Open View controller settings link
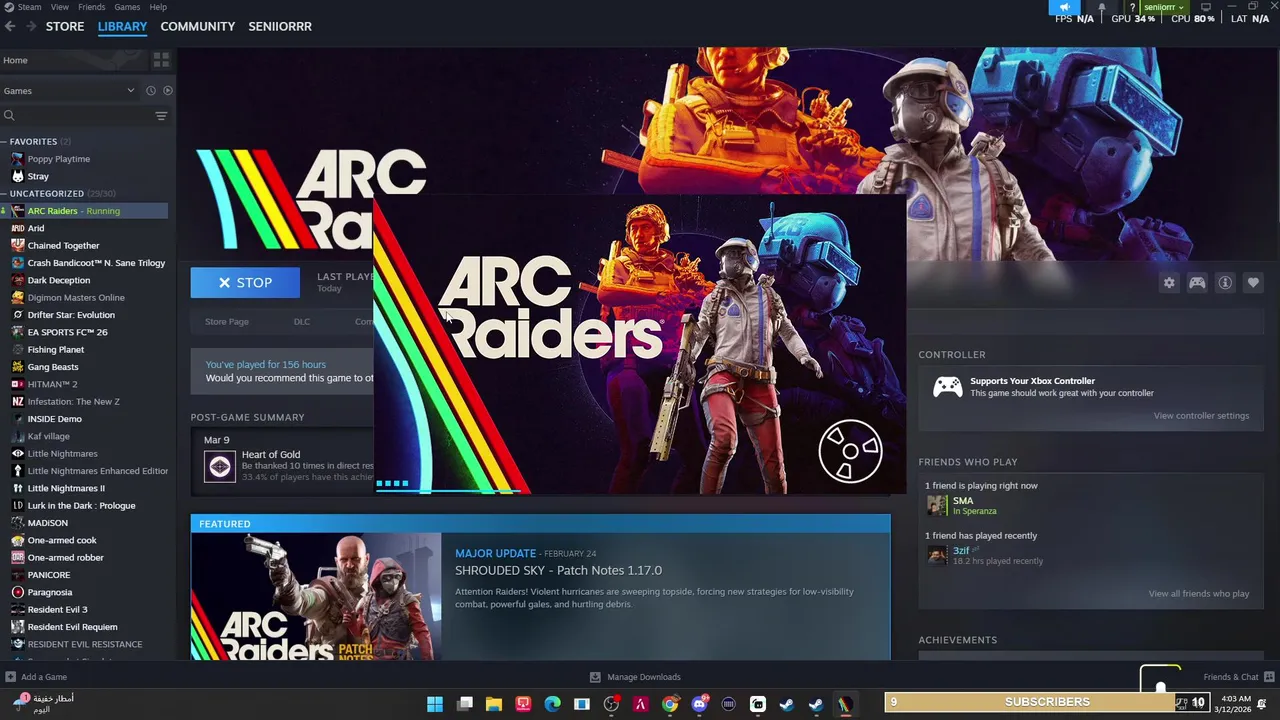 pyautogui.click(x=1201, y=416)
